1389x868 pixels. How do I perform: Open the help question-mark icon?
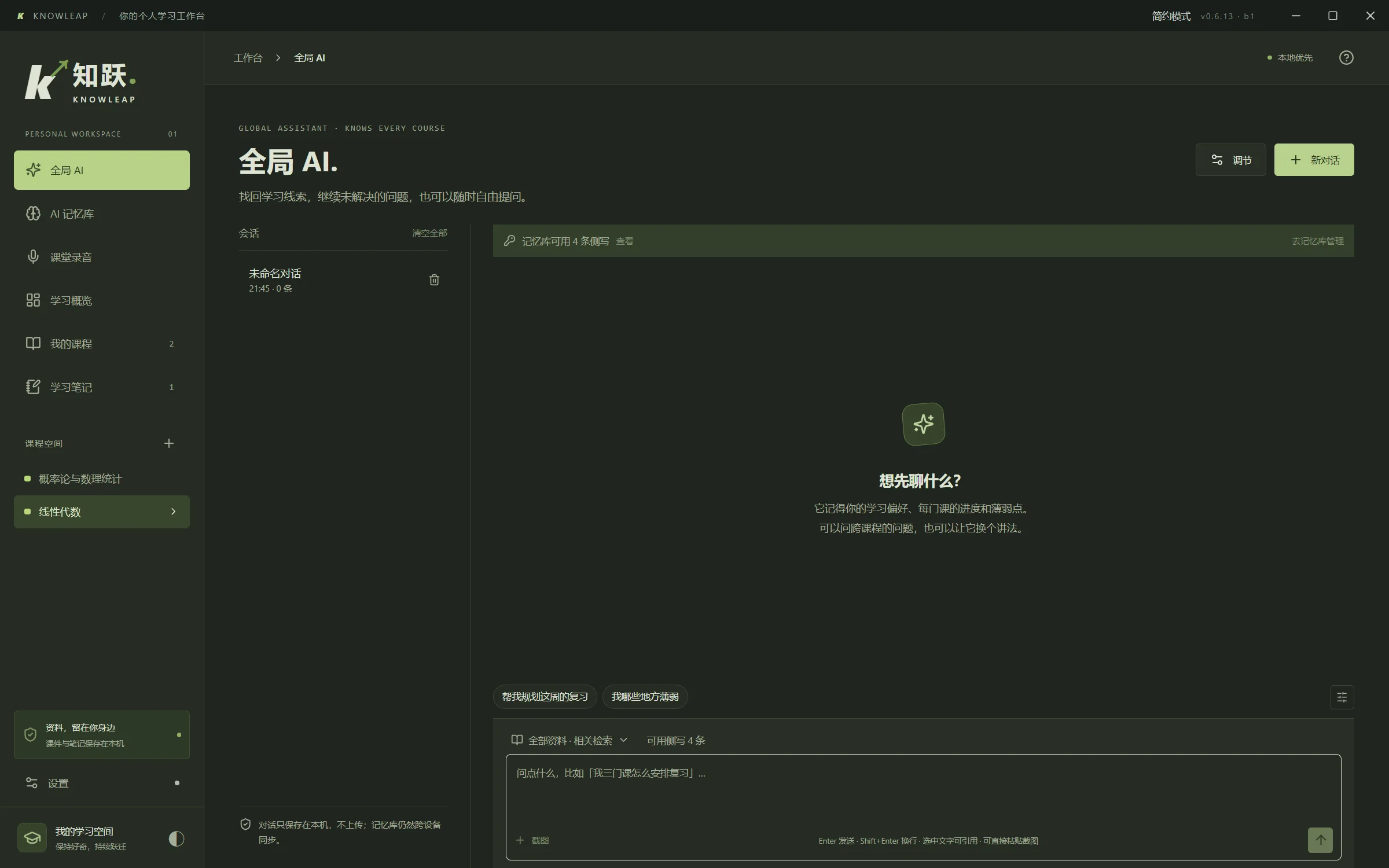point(1346,58)
